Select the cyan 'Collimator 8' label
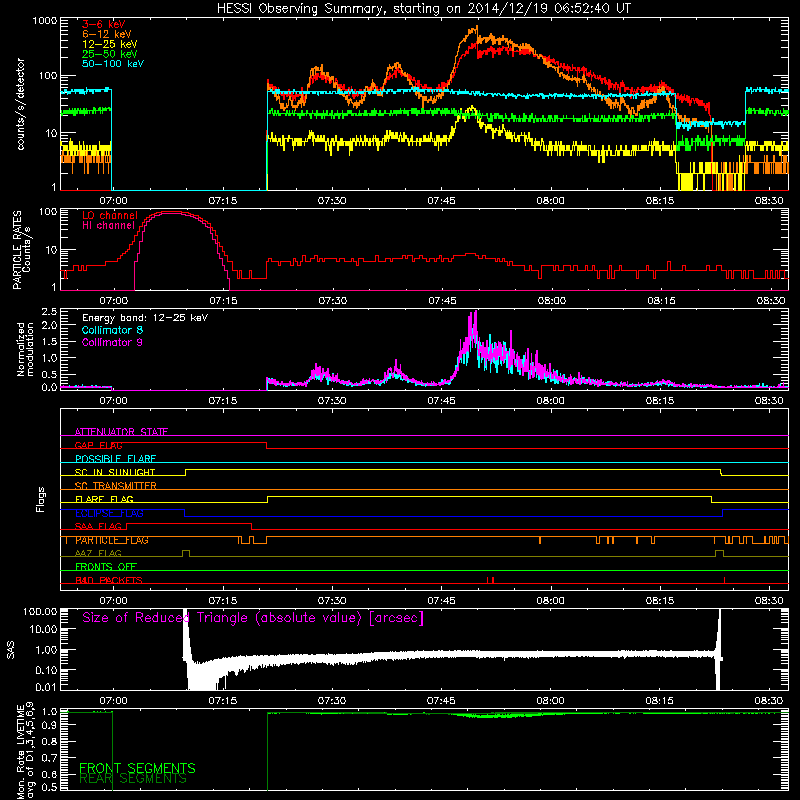800x800 pixels. (x=112, y=330)
